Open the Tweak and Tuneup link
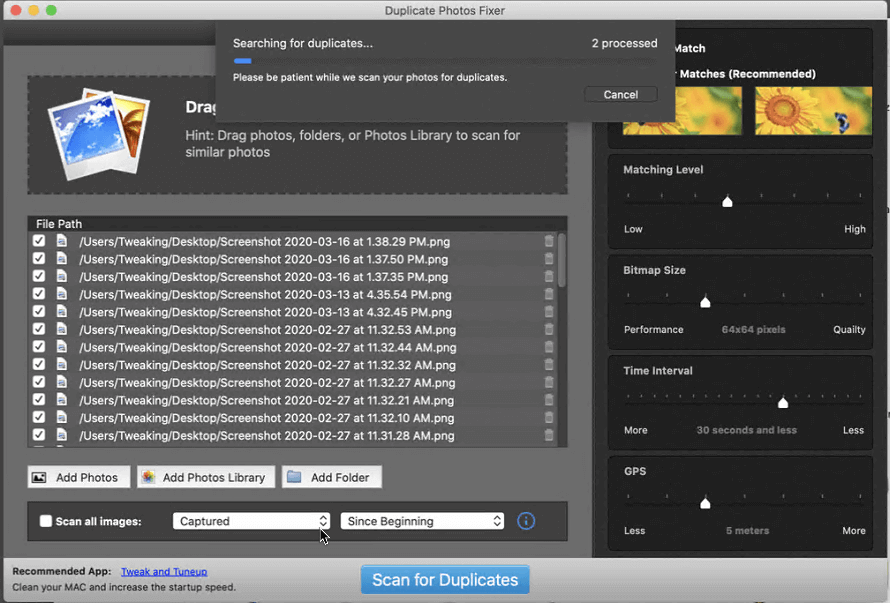Screen dimensions: 890x603 point(164,572)
